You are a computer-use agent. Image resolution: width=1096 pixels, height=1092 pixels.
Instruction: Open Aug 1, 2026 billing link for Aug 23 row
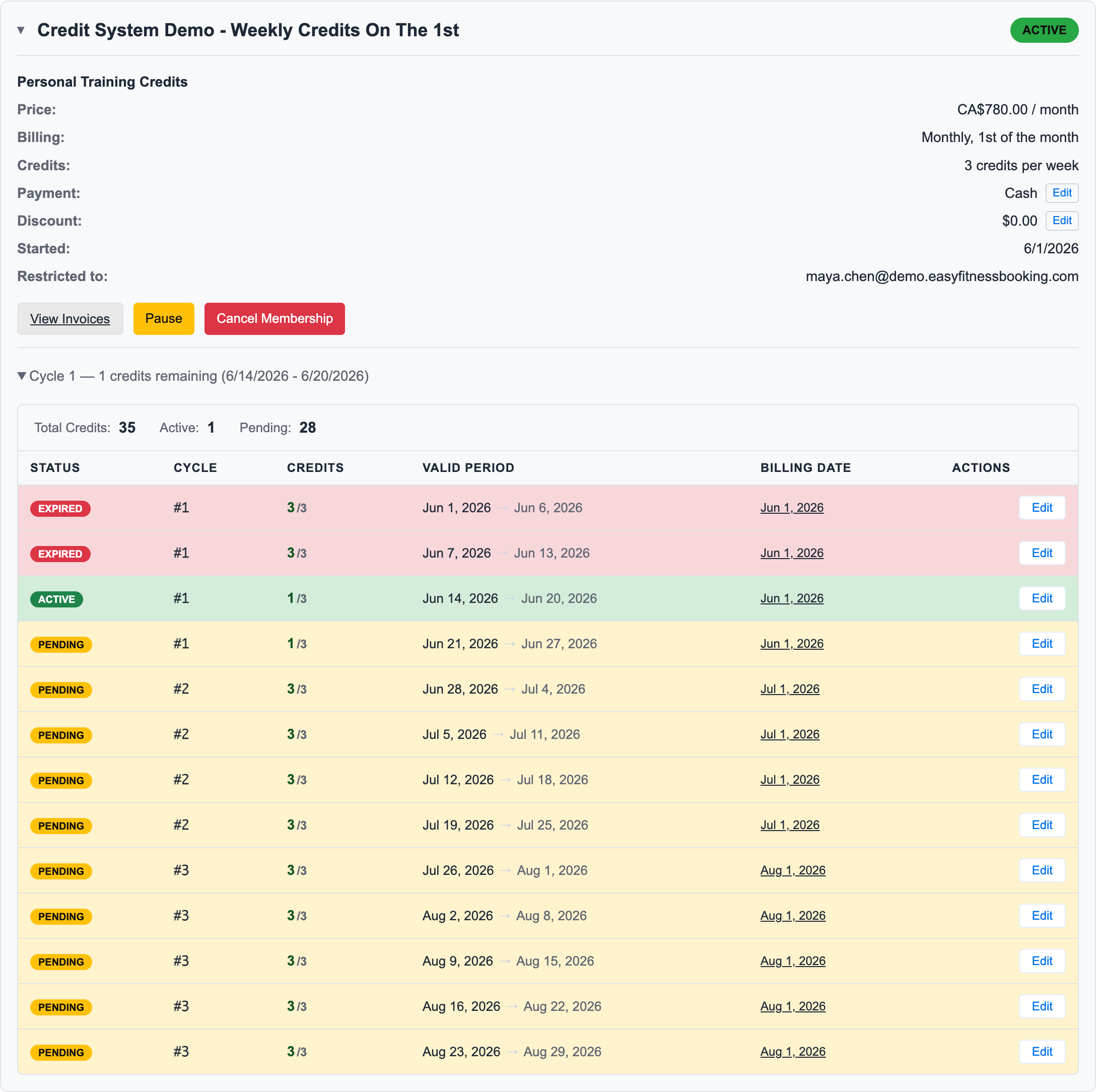pos(793,1052)
